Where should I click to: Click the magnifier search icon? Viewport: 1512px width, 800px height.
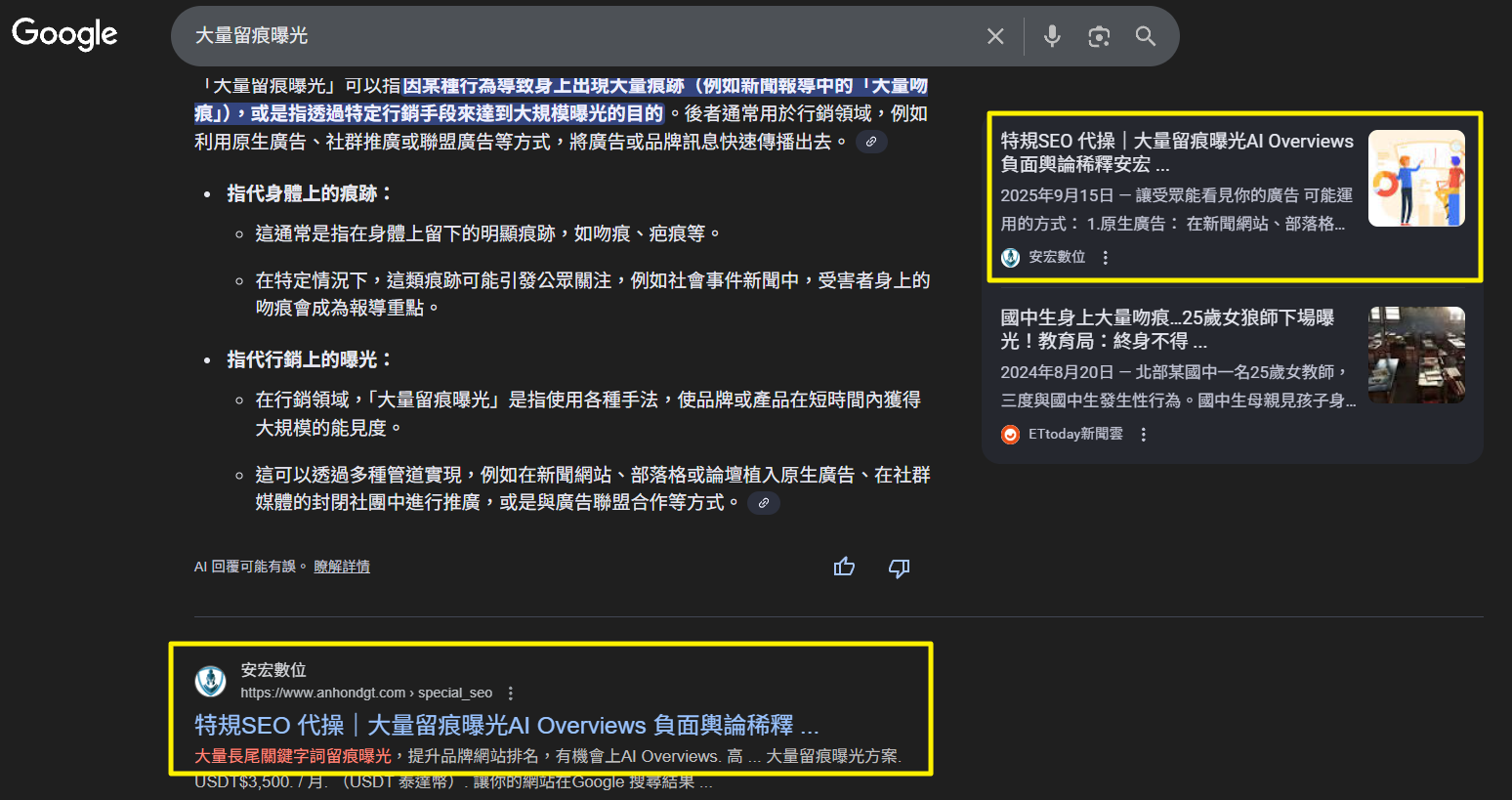click(x=1145, y=36)
